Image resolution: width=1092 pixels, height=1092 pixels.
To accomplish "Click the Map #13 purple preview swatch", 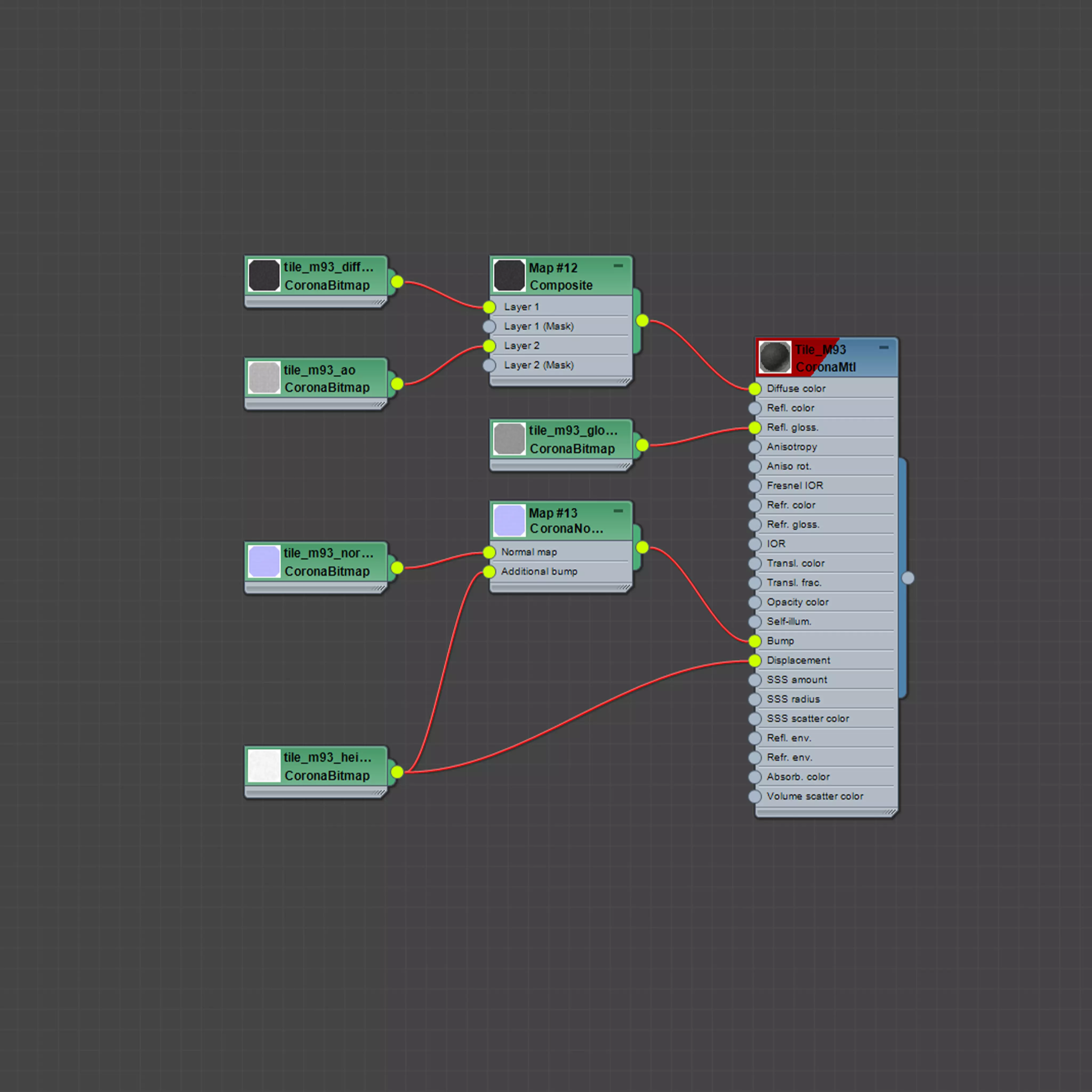I will coord(509,521).
